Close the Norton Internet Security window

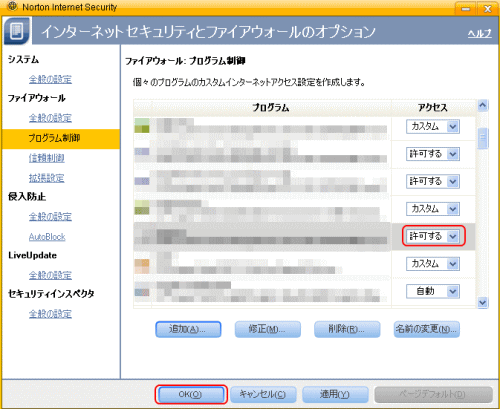coord(487,9)
